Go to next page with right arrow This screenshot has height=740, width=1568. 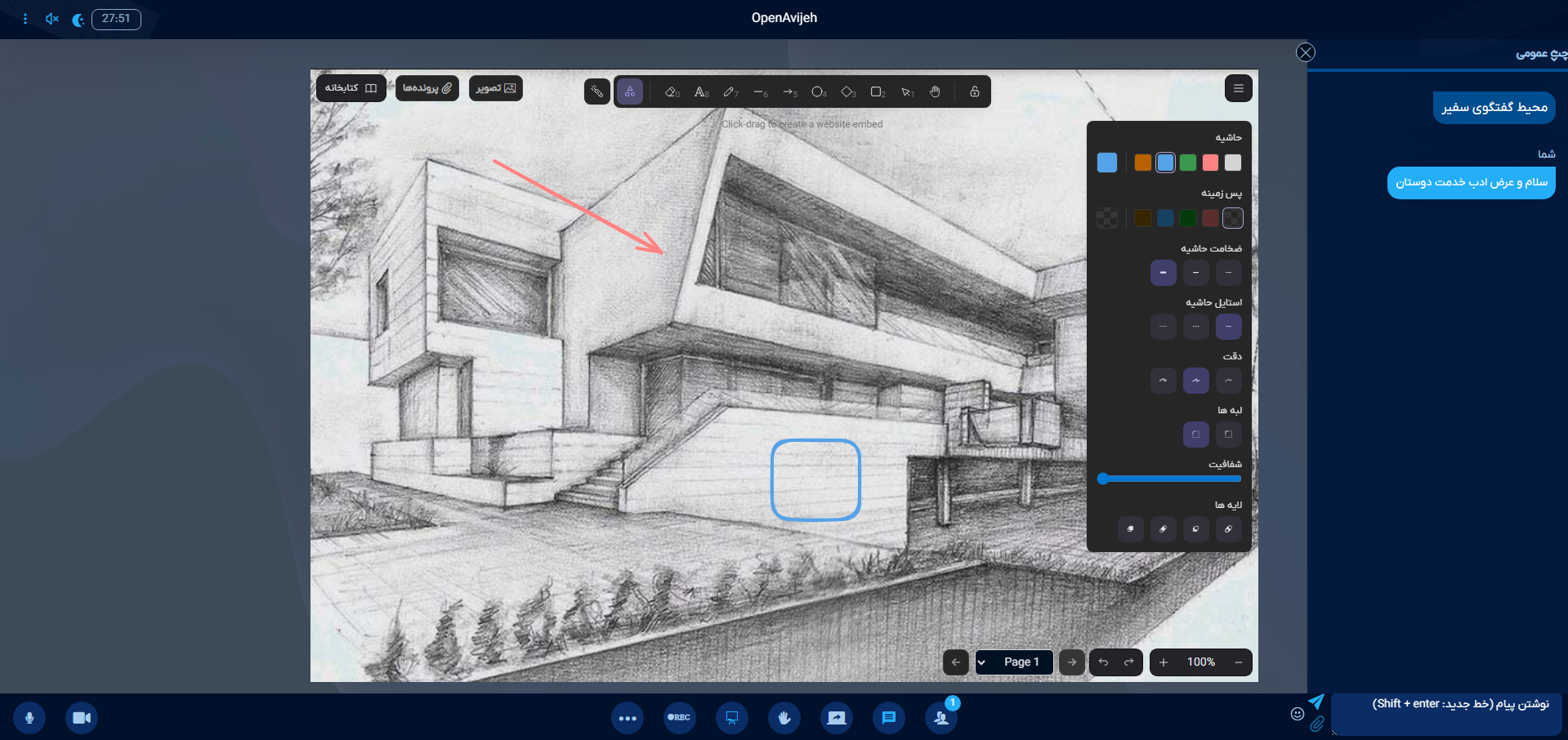coord(1072,662)
